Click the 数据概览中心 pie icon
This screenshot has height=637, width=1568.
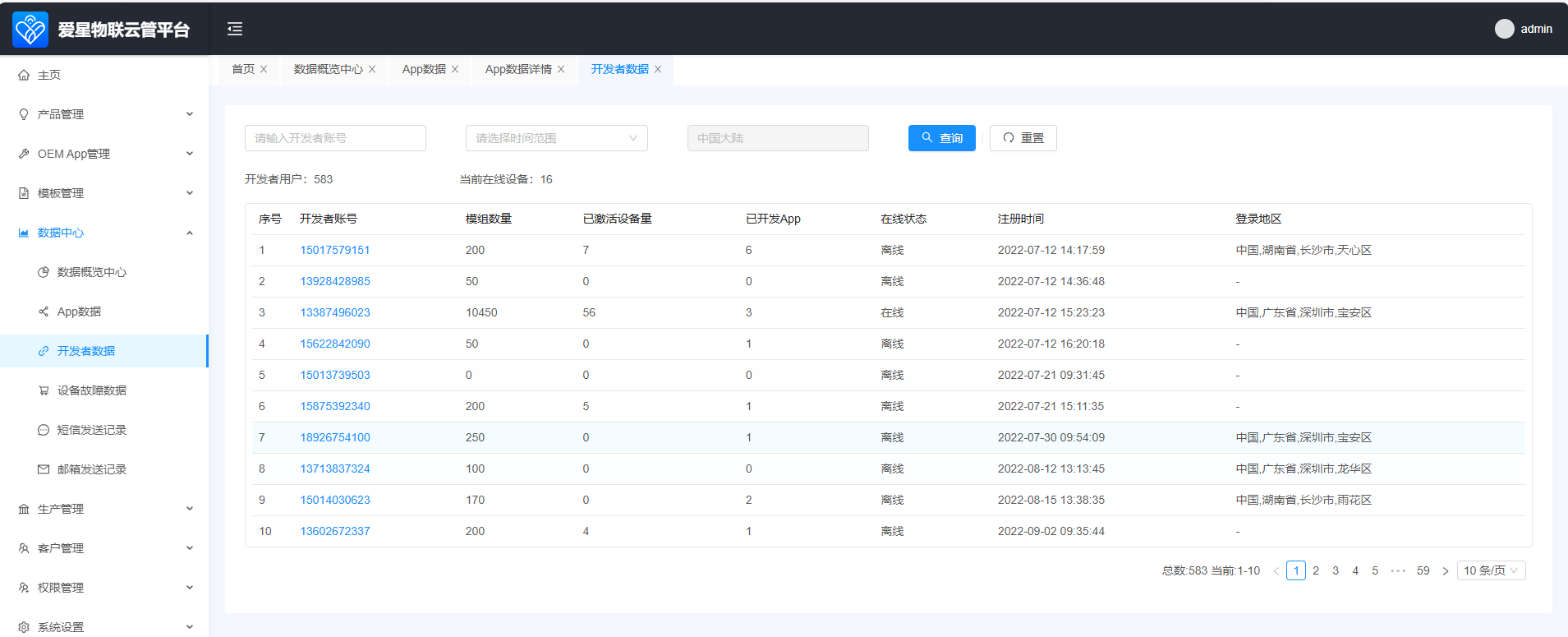point(44,272)
